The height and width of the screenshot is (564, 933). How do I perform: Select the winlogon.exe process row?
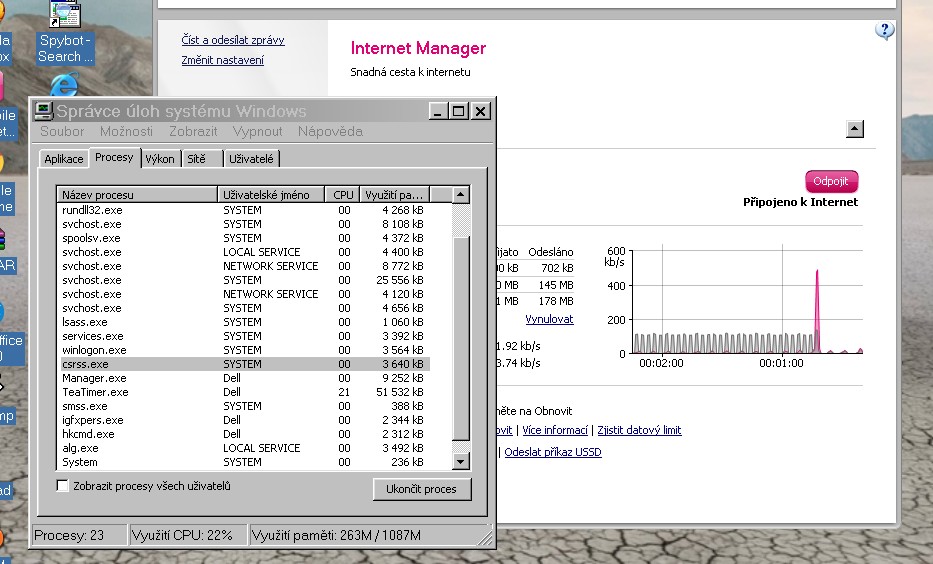243,350
